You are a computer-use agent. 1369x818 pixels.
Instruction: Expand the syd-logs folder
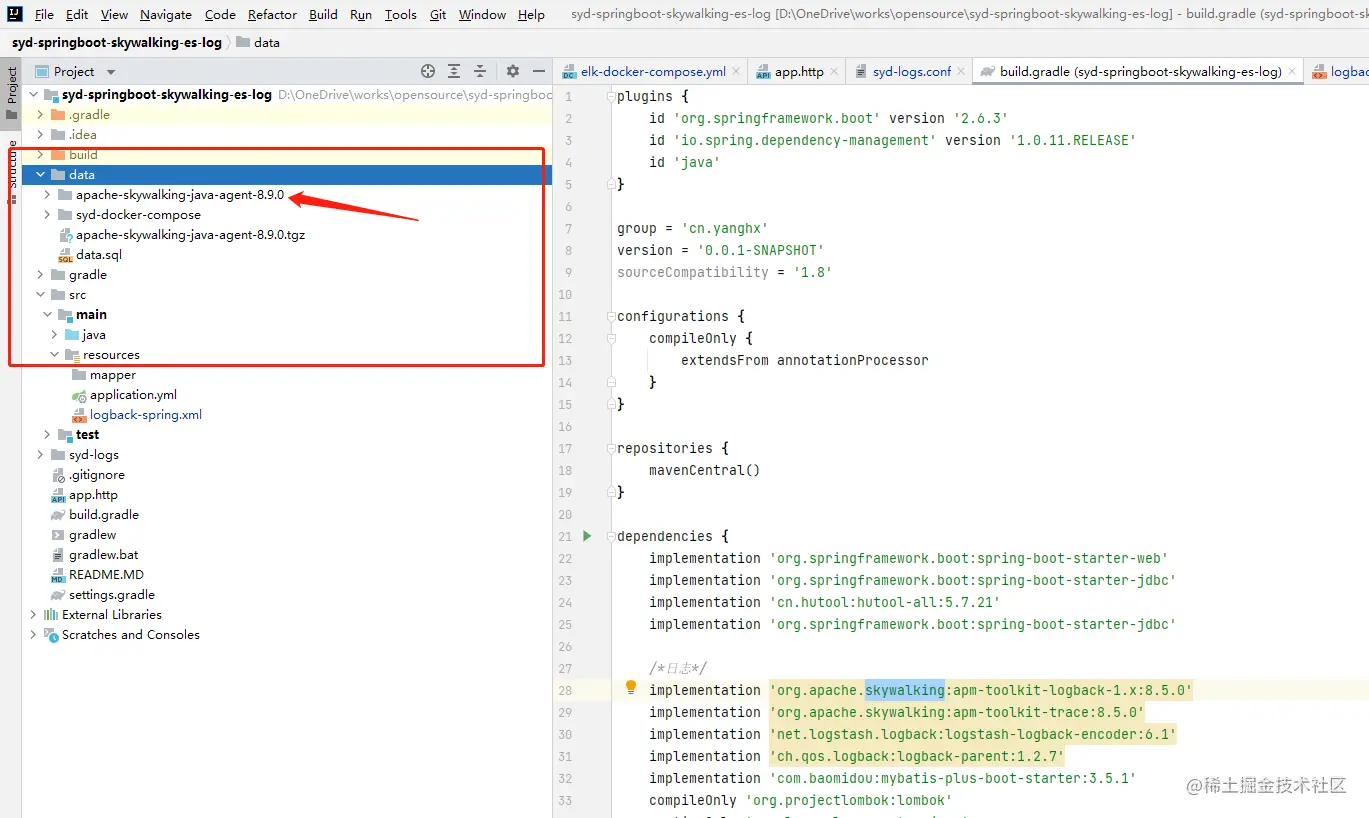click(40, 455)
